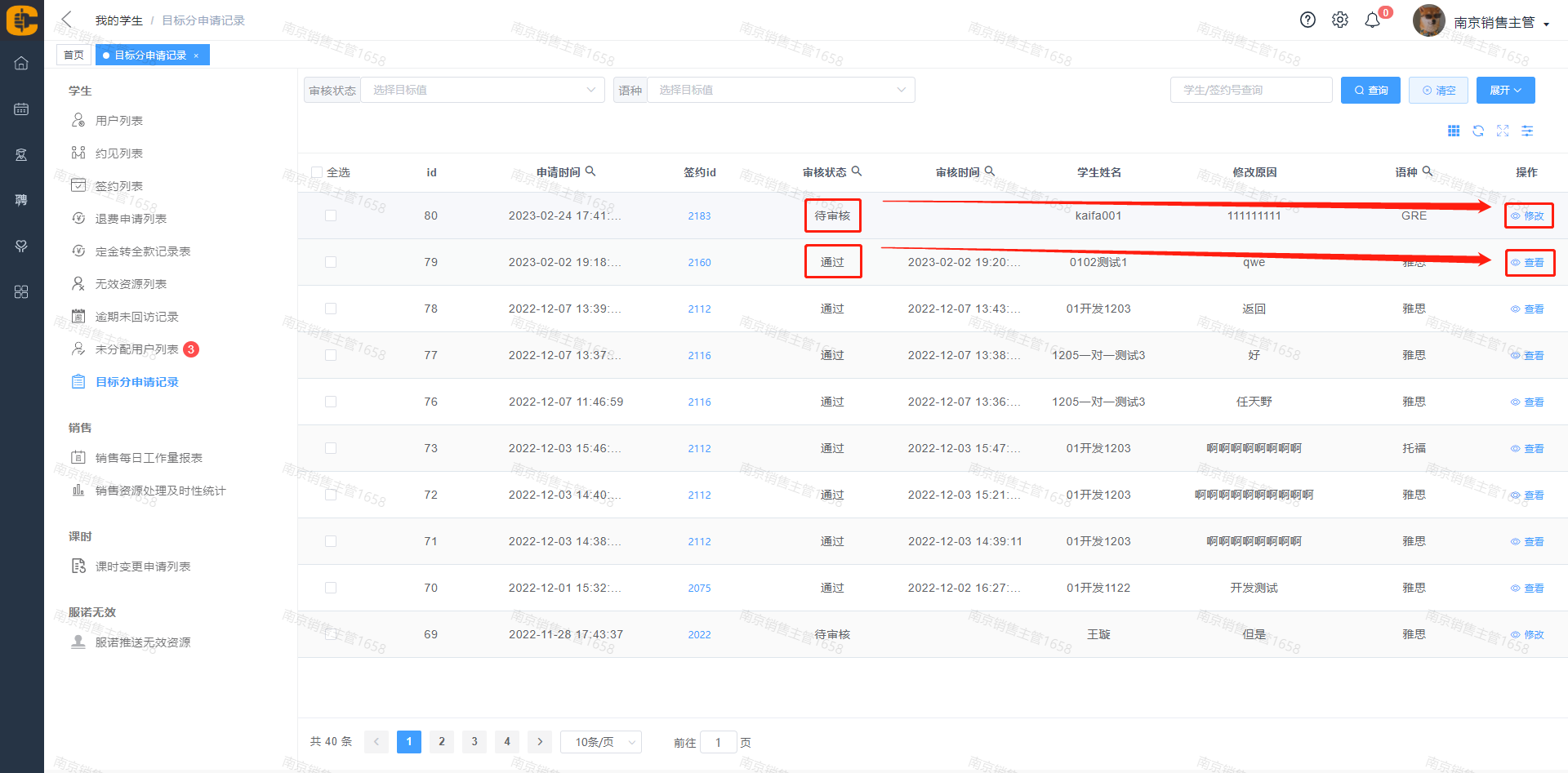Change page size from 10条/页 dropdown
The image size is (1568, 773).
click(x=601, y=742)
